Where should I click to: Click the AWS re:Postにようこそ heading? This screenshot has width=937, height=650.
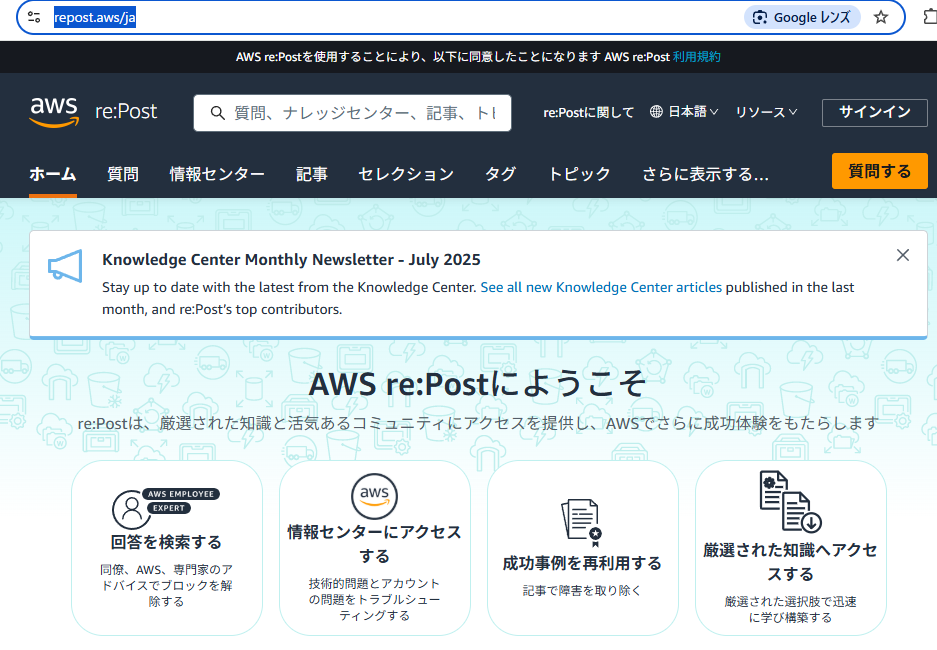(x=477, y=384)
